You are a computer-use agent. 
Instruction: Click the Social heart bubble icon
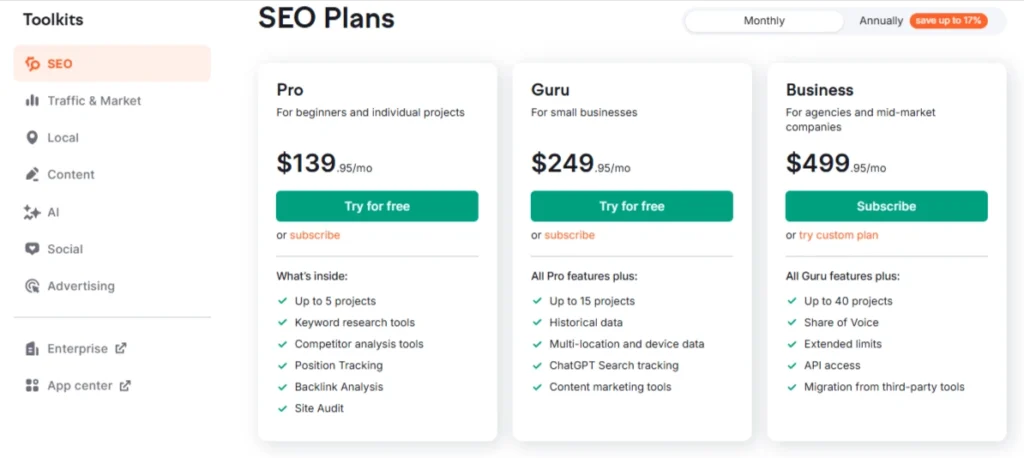(x=32, y=249)
